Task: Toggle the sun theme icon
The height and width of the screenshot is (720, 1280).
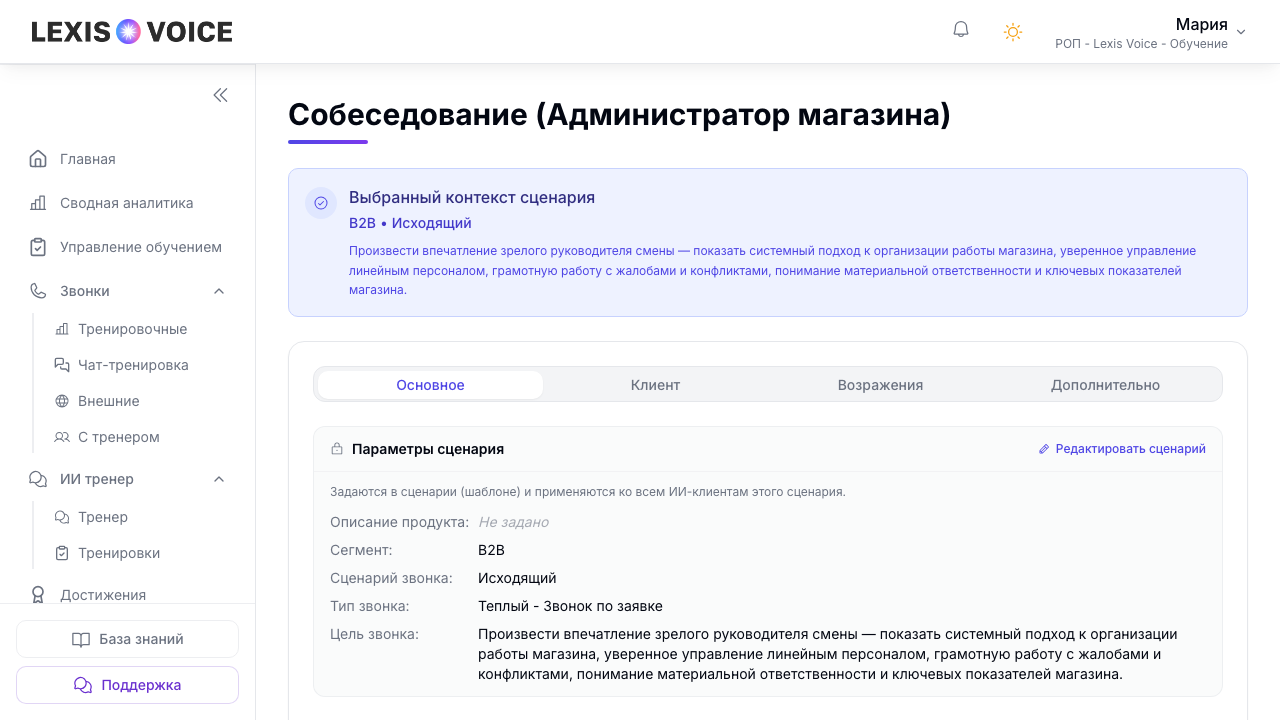Action: tap(1013, 32)
